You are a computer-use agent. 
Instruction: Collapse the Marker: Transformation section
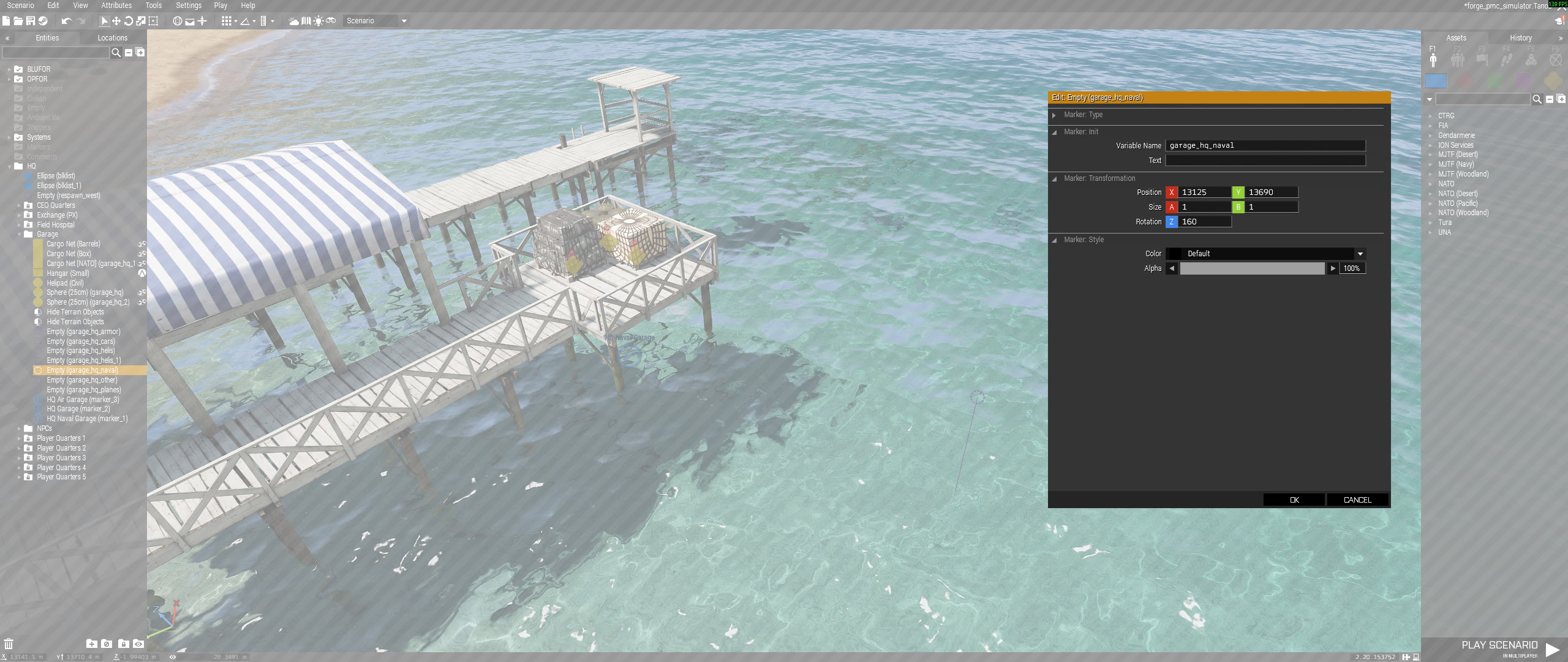click(1054, 179)
